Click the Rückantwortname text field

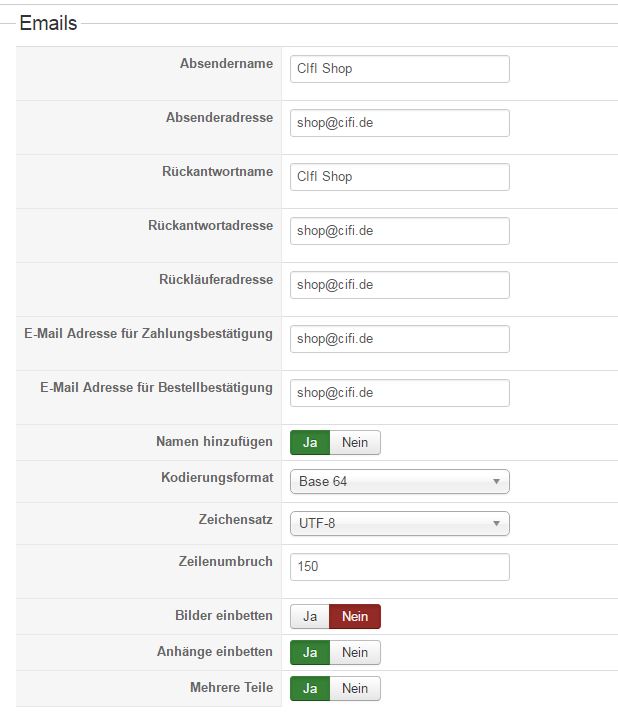coord(399,177)
